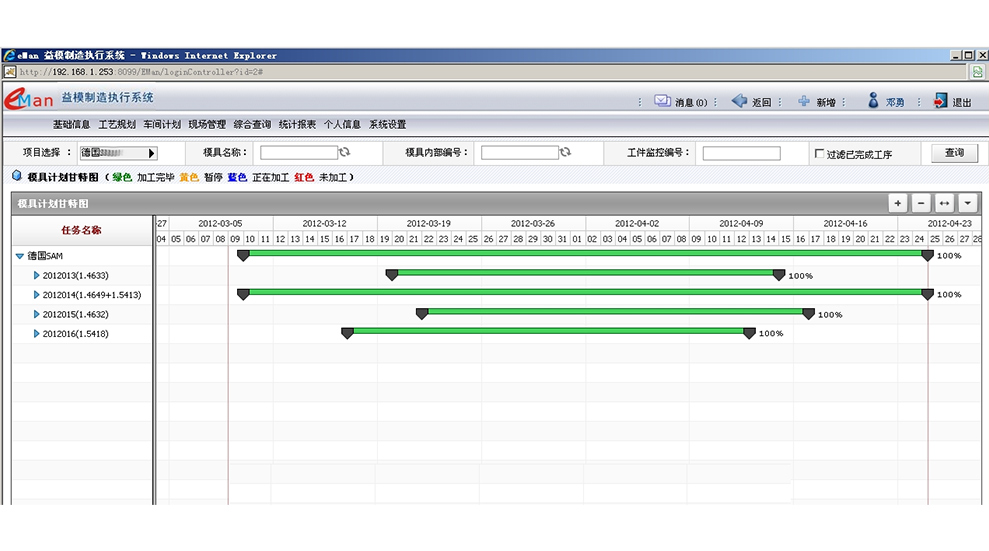Click refresh icon next to 模具名称 field
The height and width of the screenshot is (551, 989).
[x=345, y=152]
